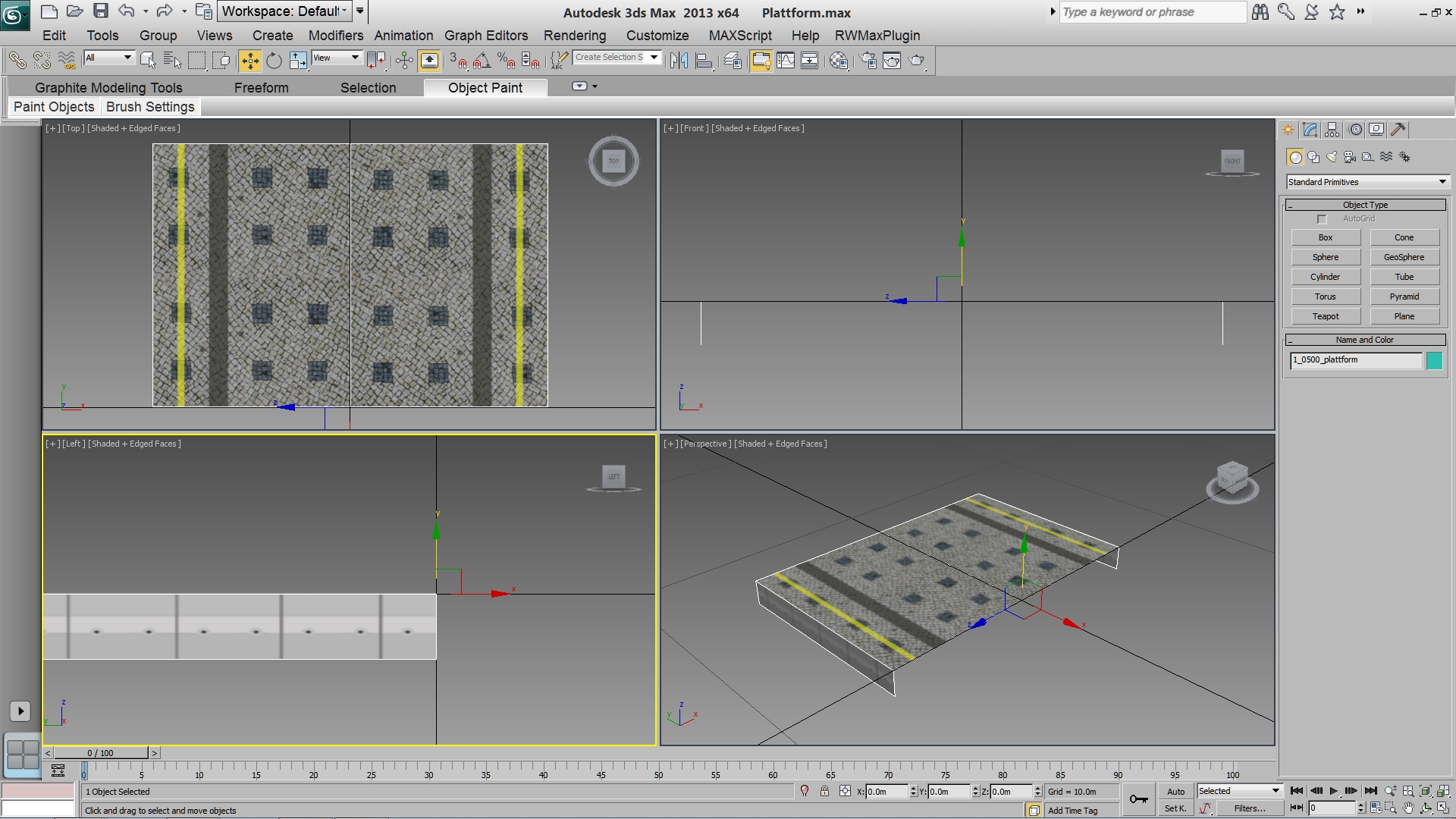1456x819 pixels.
Task: Click the teal object color swatch
Action: tap(1434, 360)
